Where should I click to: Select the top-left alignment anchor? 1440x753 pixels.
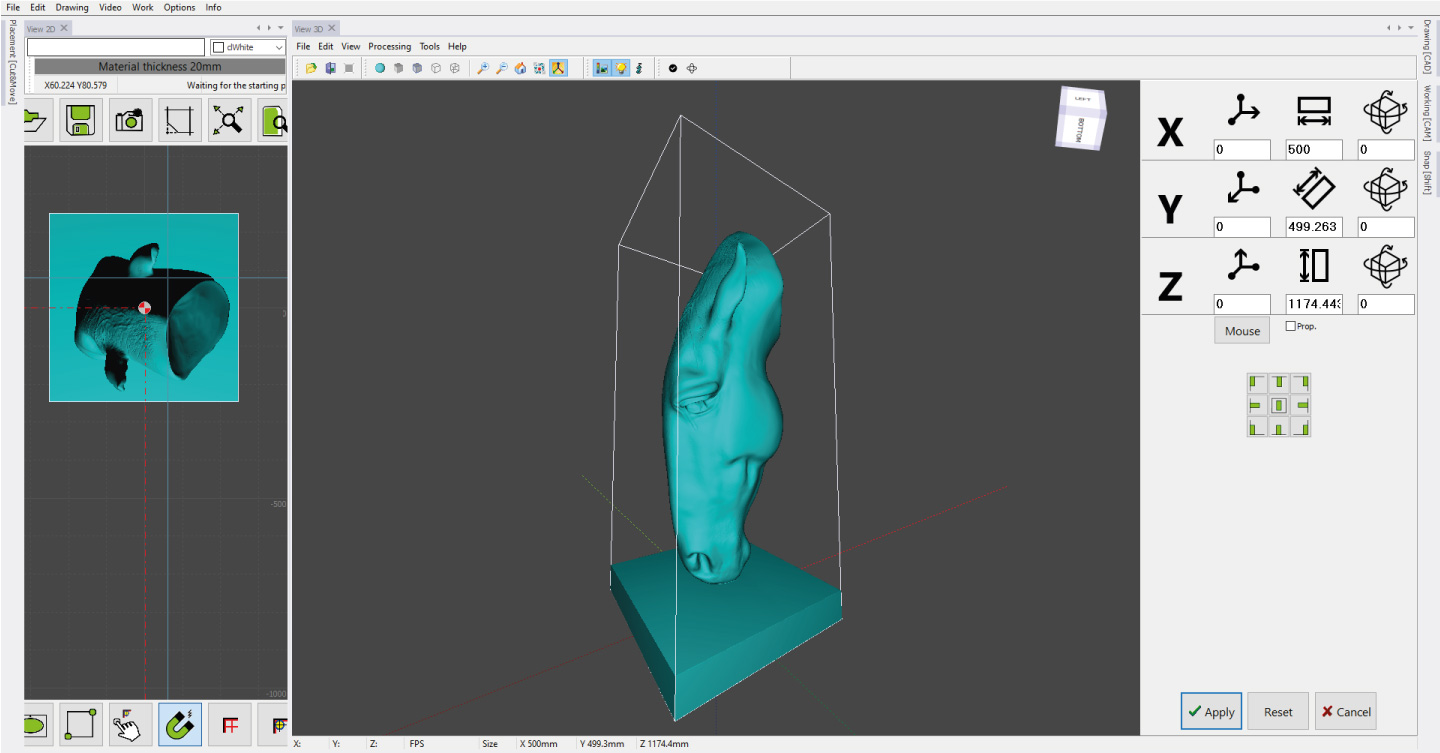(1258, 384)
